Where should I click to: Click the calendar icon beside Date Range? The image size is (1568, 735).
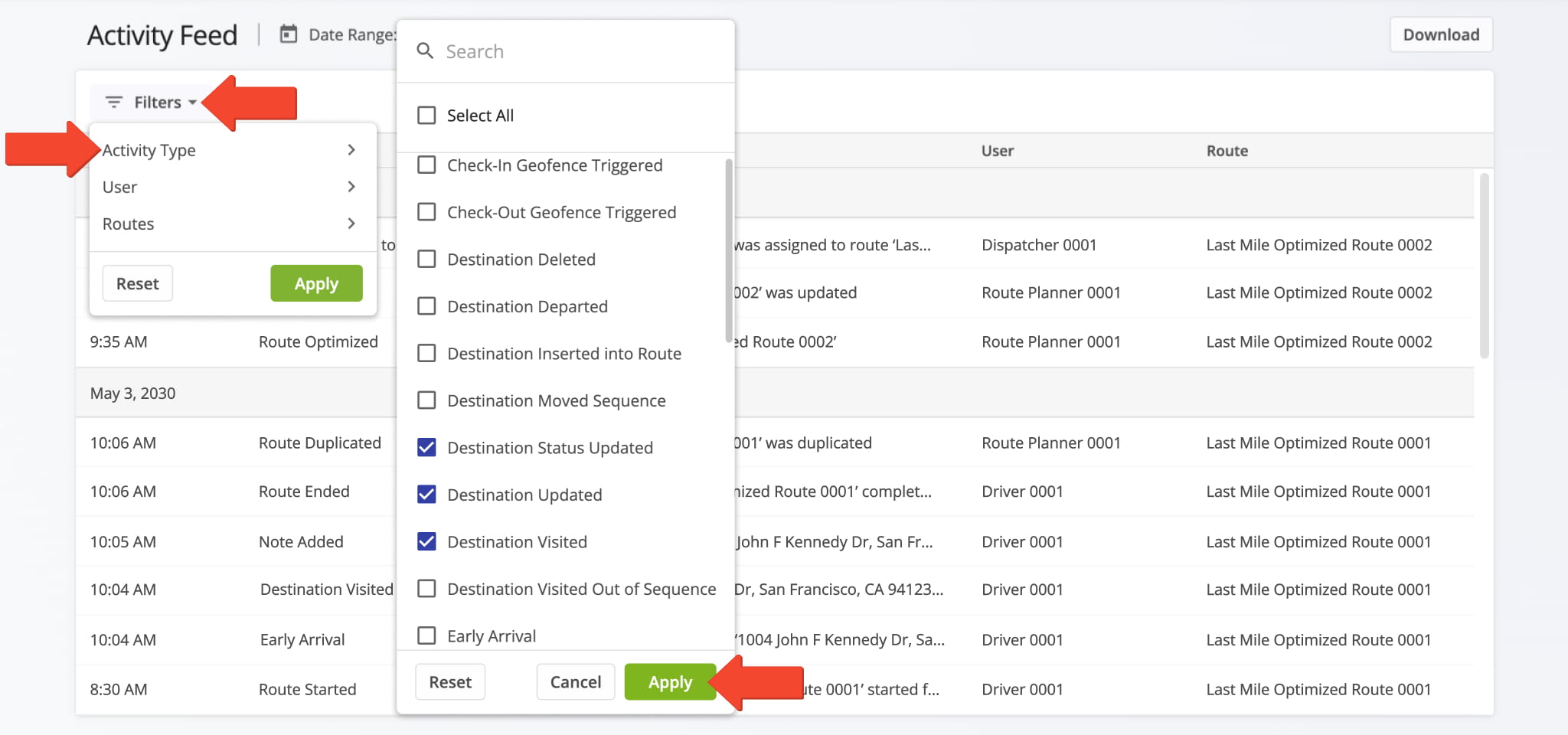tap(288, 34)
